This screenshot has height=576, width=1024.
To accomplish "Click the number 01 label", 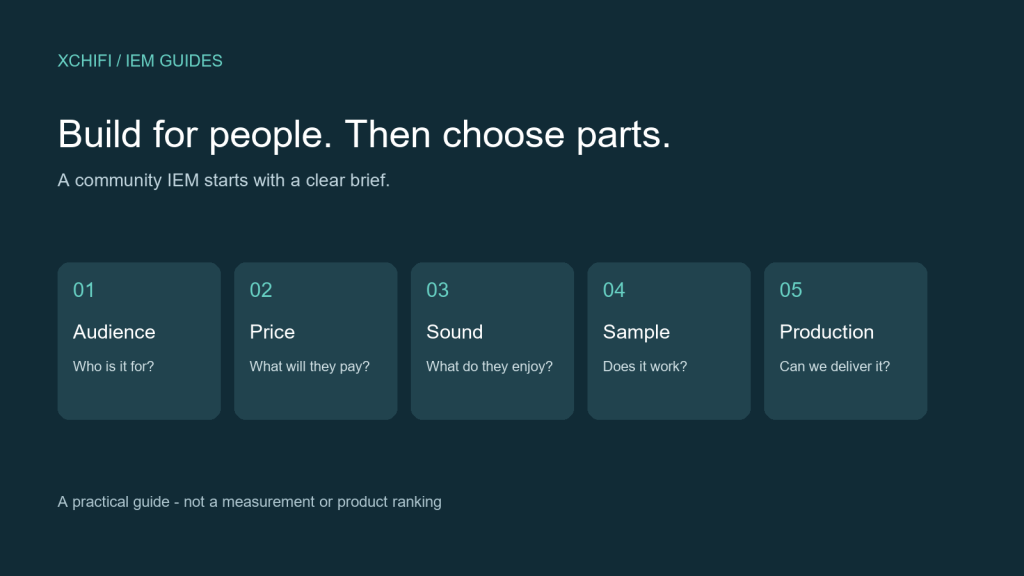I will tap(84, 290).
